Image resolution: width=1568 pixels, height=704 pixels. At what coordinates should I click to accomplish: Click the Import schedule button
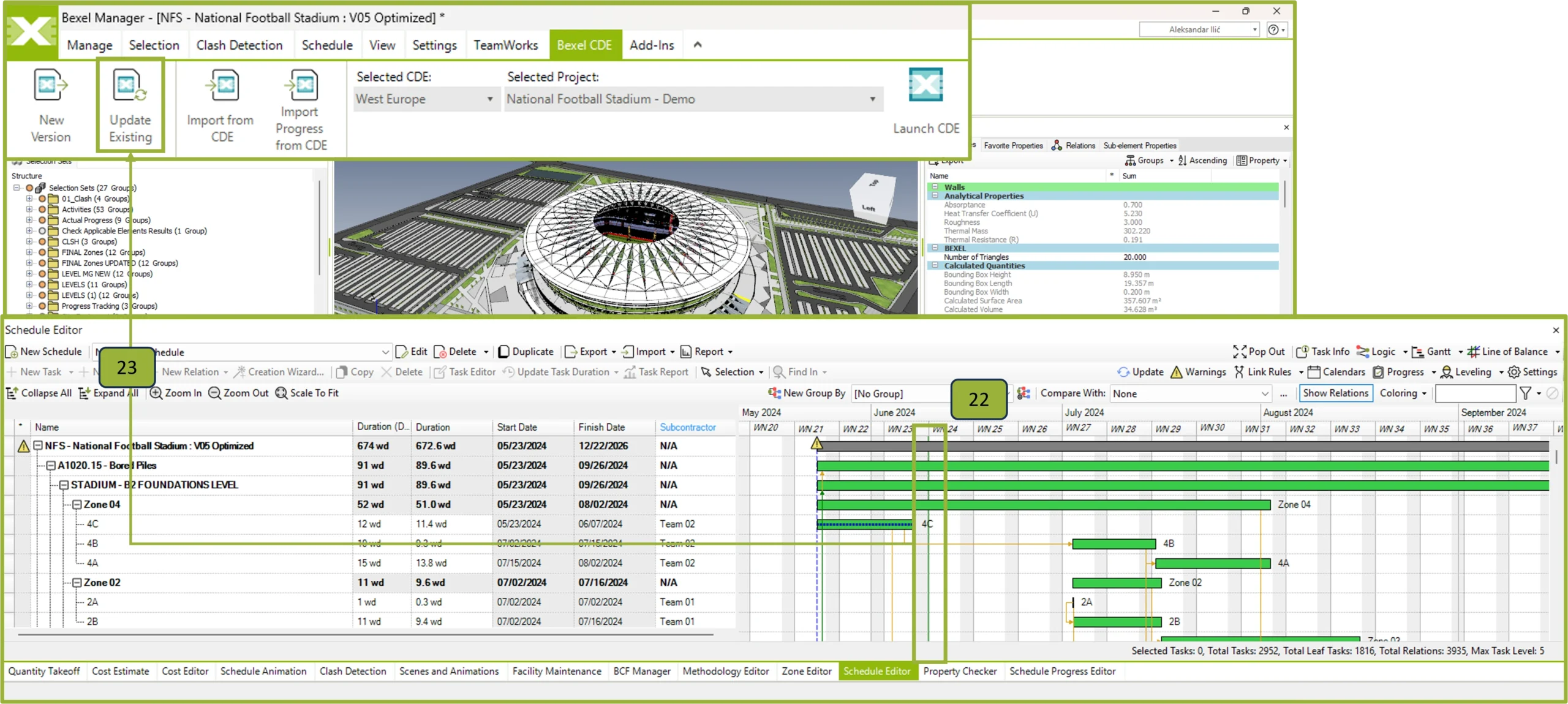pyautogui.click(x=643, y=352)
